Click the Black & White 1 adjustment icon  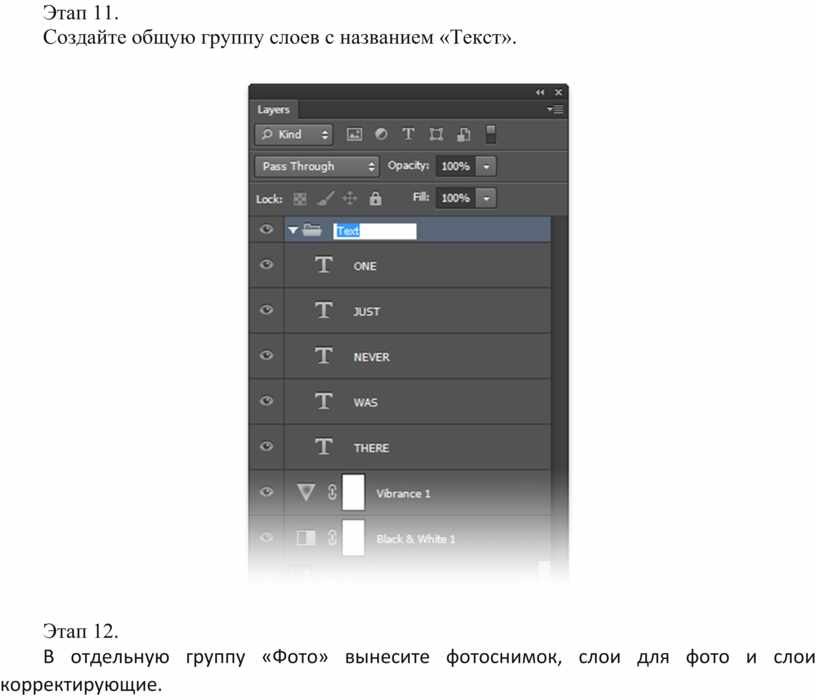pyautogui.click(x=306, y=538)
